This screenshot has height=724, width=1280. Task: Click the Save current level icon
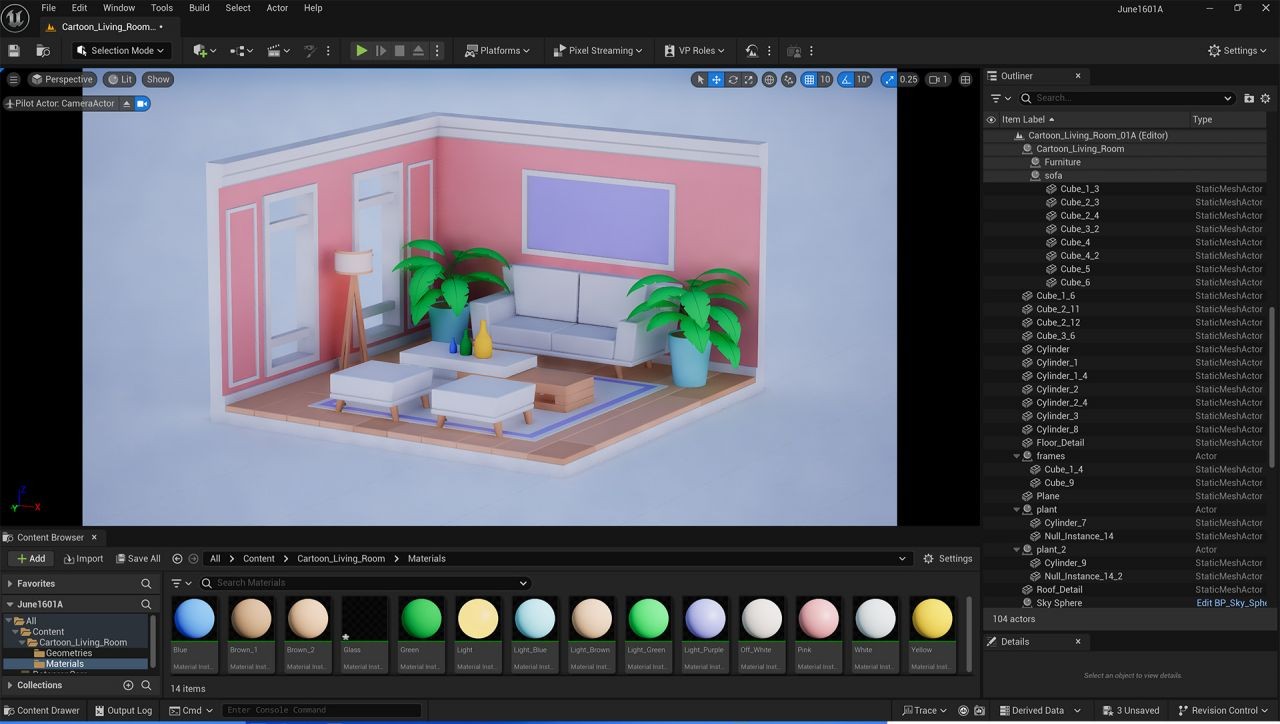(14, 51)
